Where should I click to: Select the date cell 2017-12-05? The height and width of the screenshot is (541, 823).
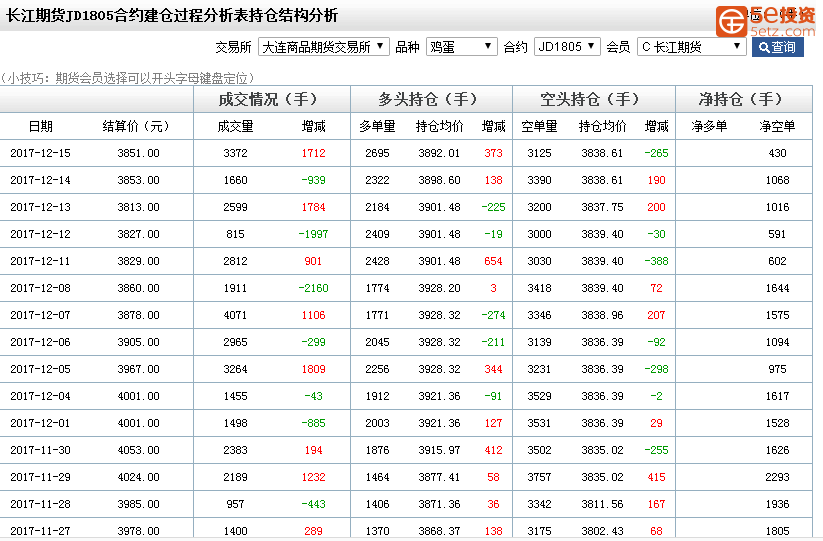[x=40, y=369]
